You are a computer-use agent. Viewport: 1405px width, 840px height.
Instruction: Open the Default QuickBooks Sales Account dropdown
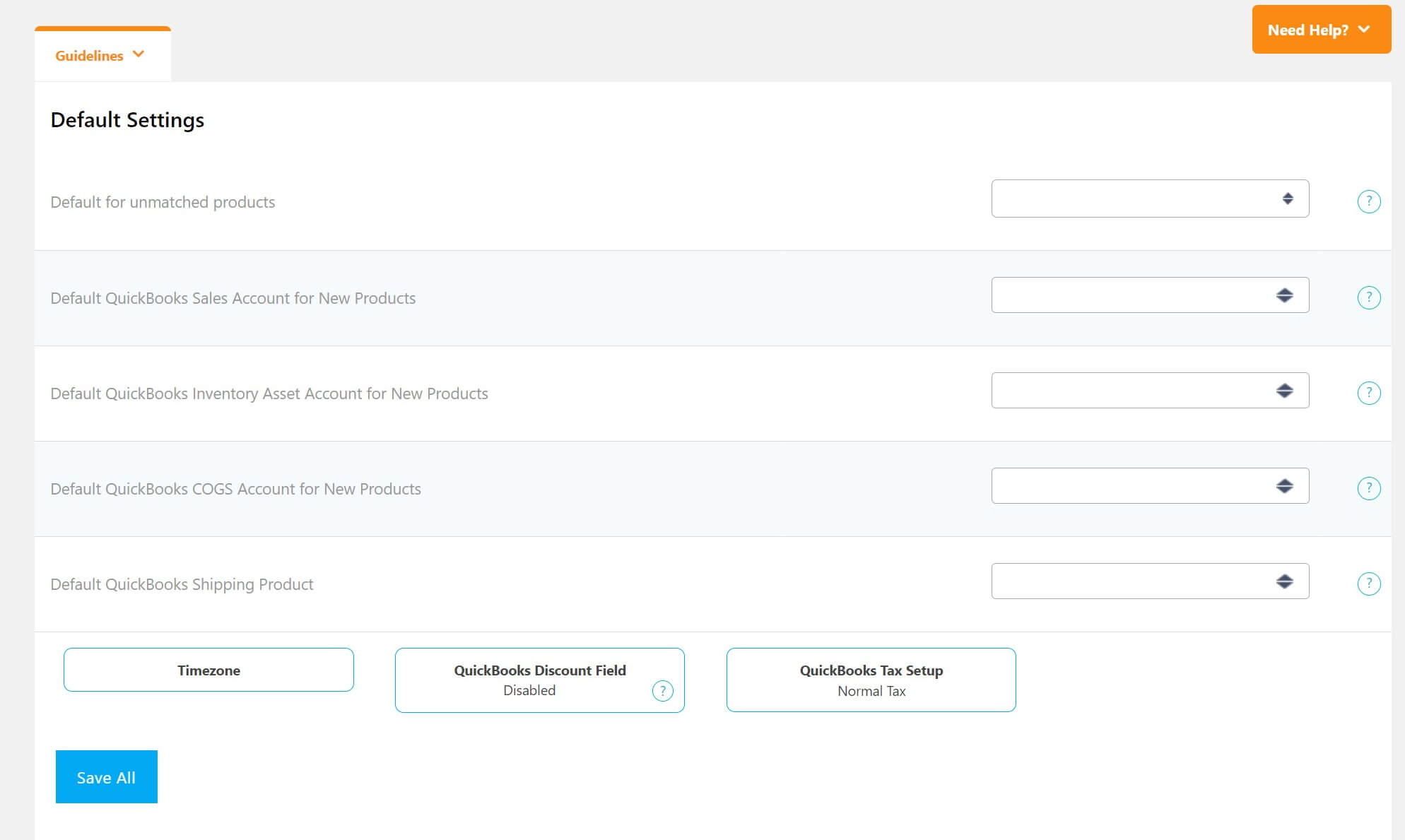point(1150,295)
